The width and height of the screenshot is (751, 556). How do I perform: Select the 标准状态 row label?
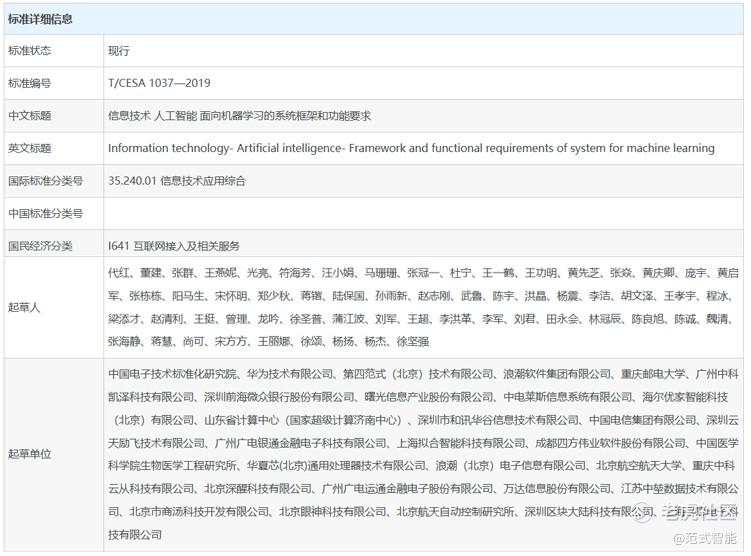(x=30, y=50)
